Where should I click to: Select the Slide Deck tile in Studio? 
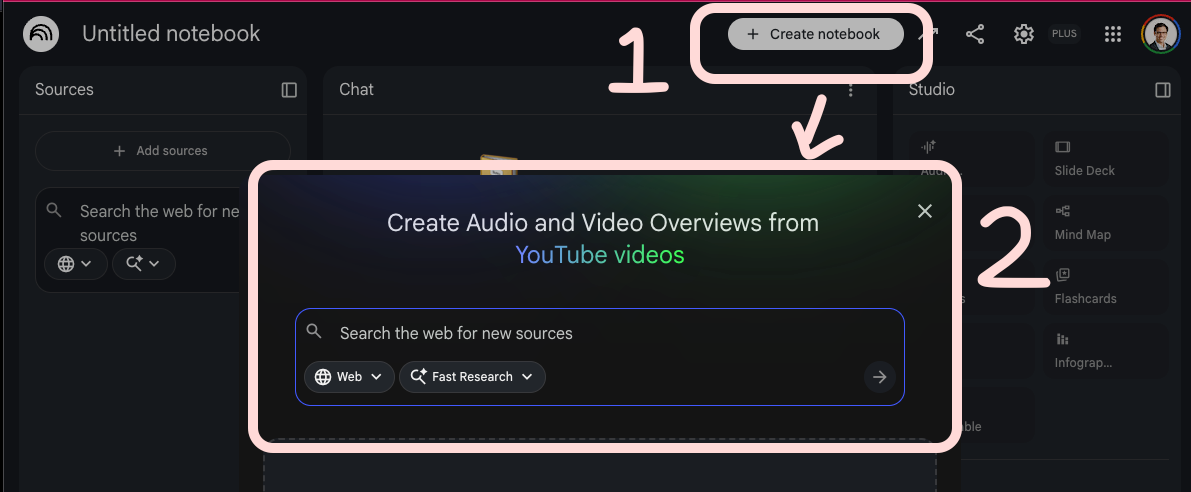(1105, 158)
